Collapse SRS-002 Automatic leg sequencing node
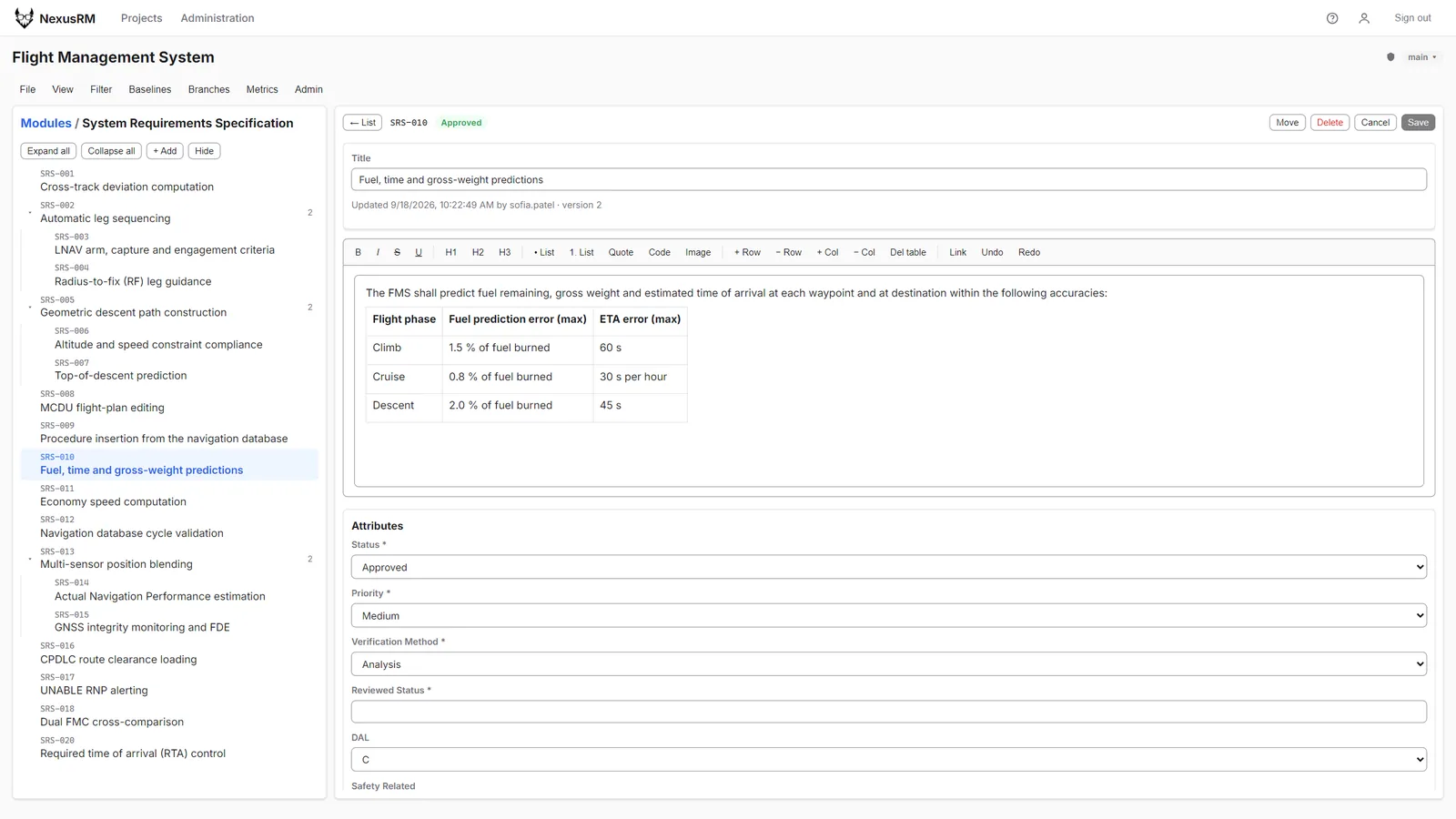Image resolution: width=1456 pixels, height=819 pixels. coord(30,213)
